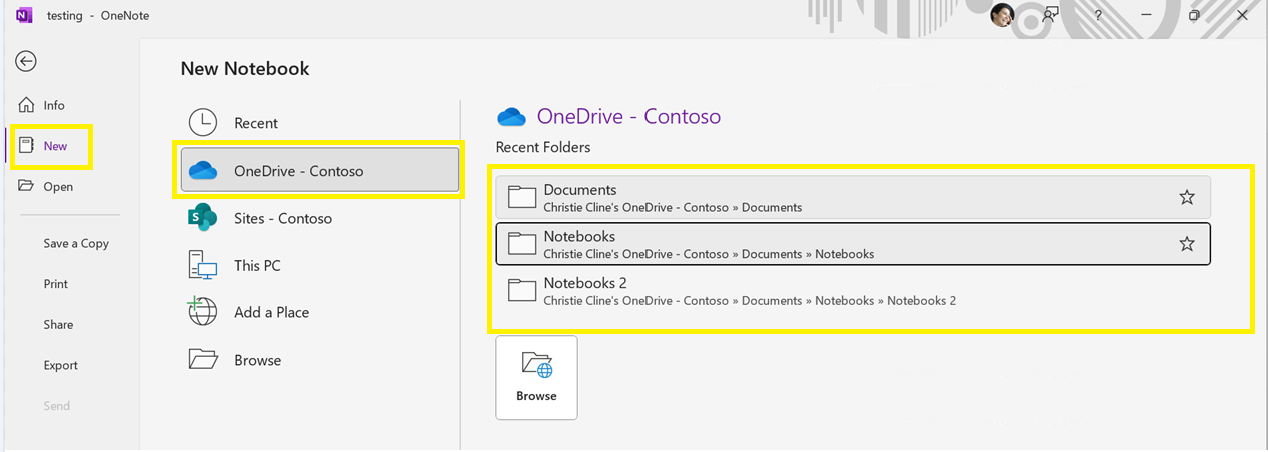The width and height of the screenshot is (1268, 452).
Task: Click the Recent Folders label
Action: [x=543, y=147]
